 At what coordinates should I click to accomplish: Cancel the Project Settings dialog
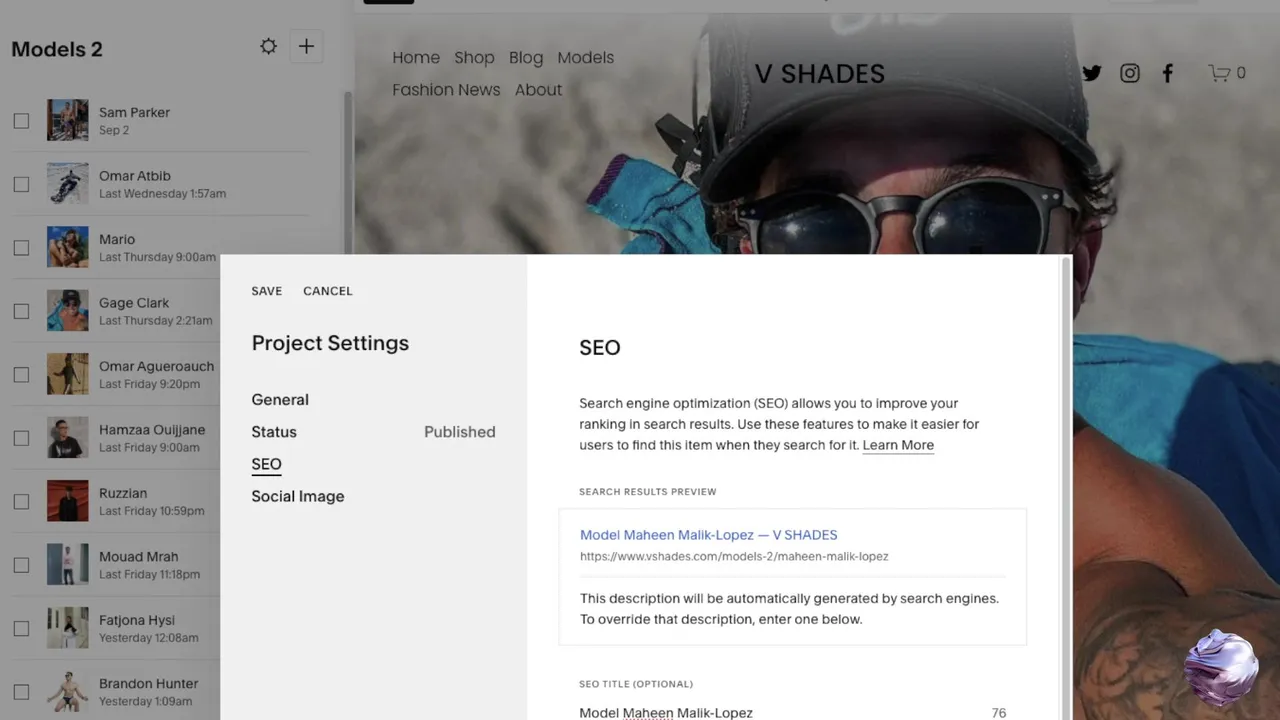pos(328,291)
